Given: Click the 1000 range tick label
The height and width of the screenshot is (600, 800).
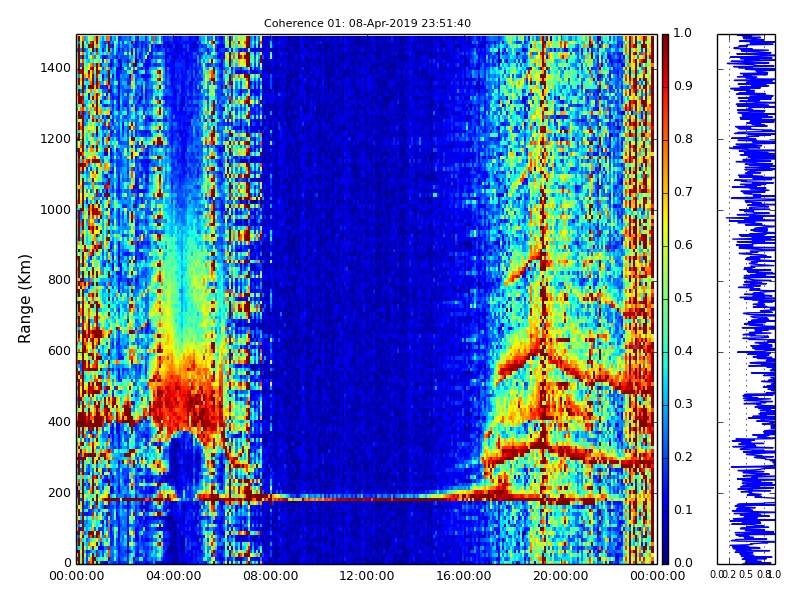Looking at the screenshot, I should (56, 210).
